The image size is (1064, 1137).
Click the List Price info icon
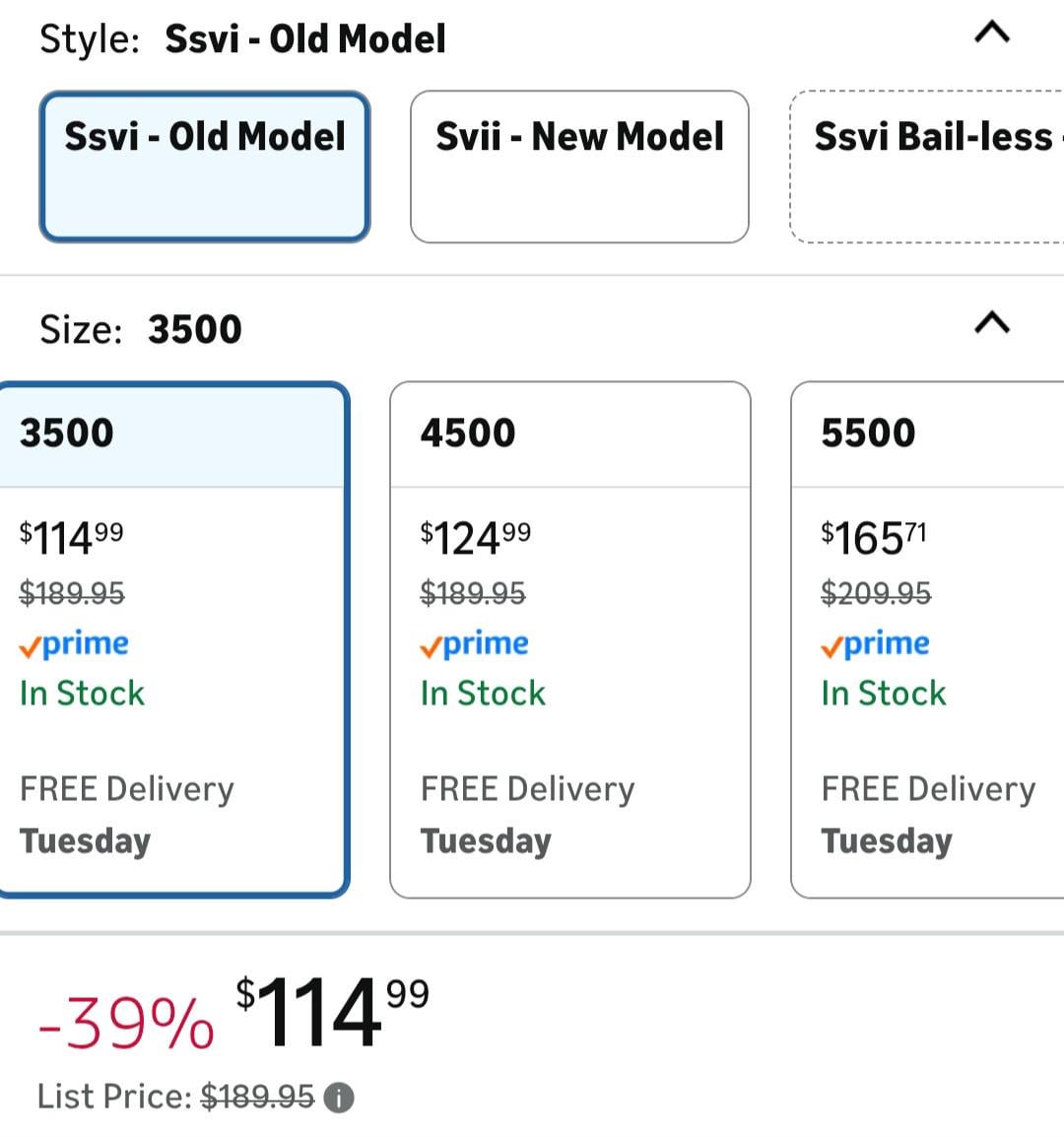[x=338, y=1097]
